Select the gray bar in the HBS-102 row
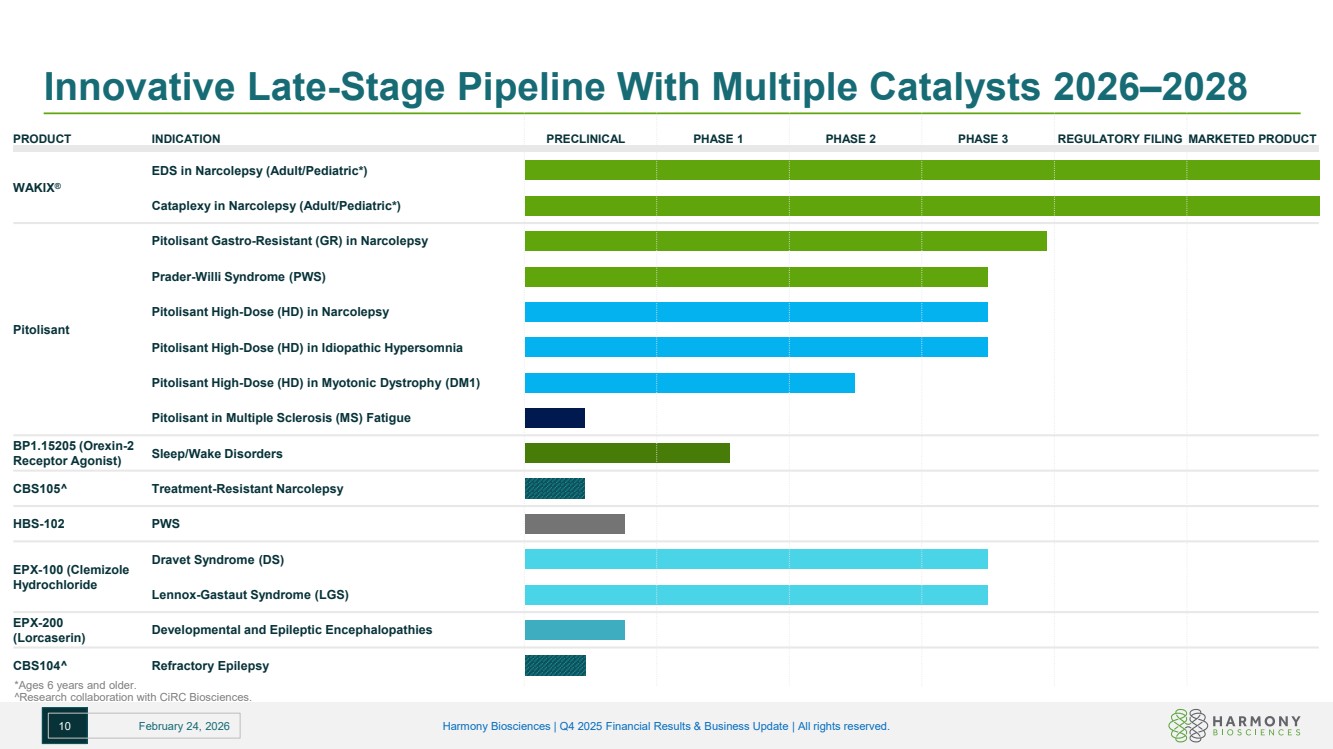Image resolution: width=1333 pixels, height=749 pixels. (x=575, y=524)
